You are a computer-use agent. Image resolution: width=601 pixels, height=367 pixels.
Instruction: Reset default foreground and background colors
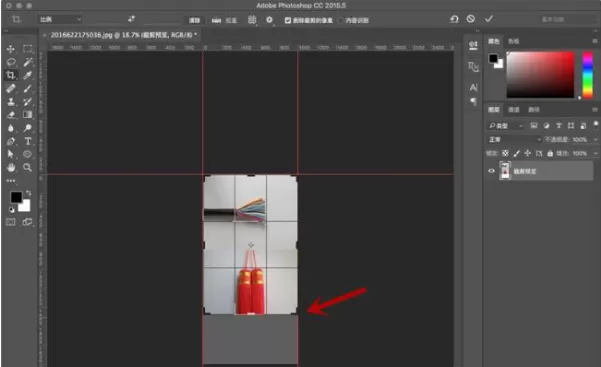click(x=11, y=210)
